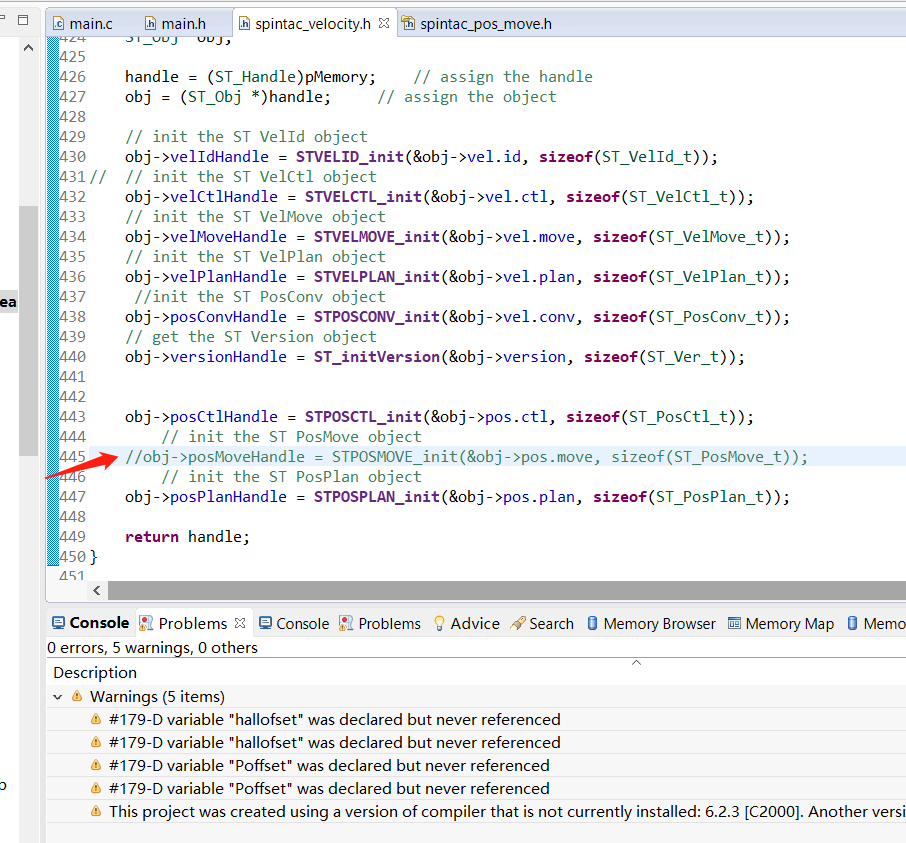Click the STVELPLAN_init function call
Image resolution: width=906 pixels, height=843 pixels.
(x=377, y=277)
